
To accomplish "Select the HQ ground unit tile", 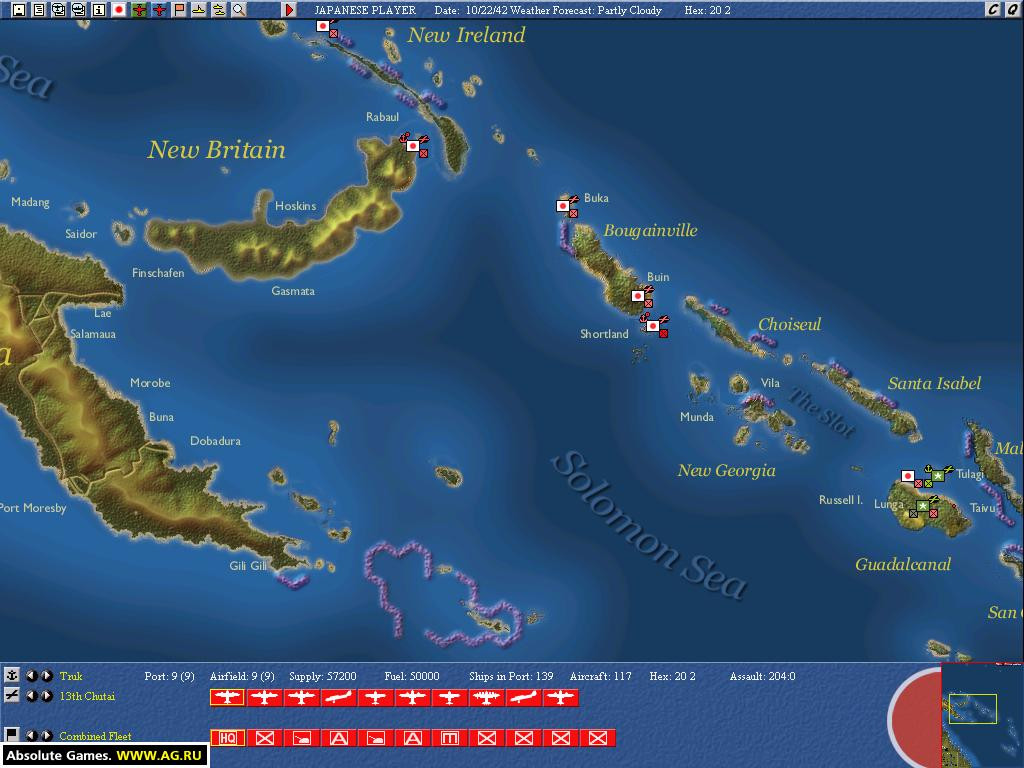I will pos(227,738).
